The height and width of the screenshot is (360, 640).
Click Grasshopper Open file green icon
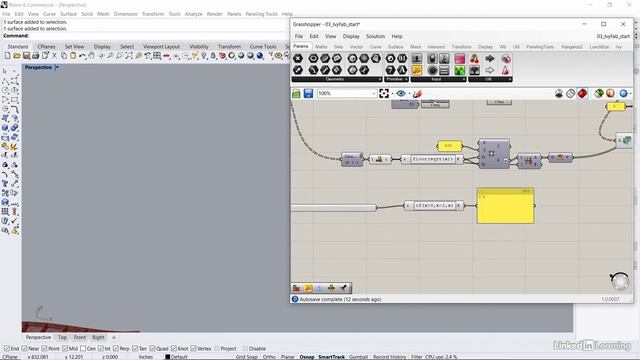coord(296,93)
